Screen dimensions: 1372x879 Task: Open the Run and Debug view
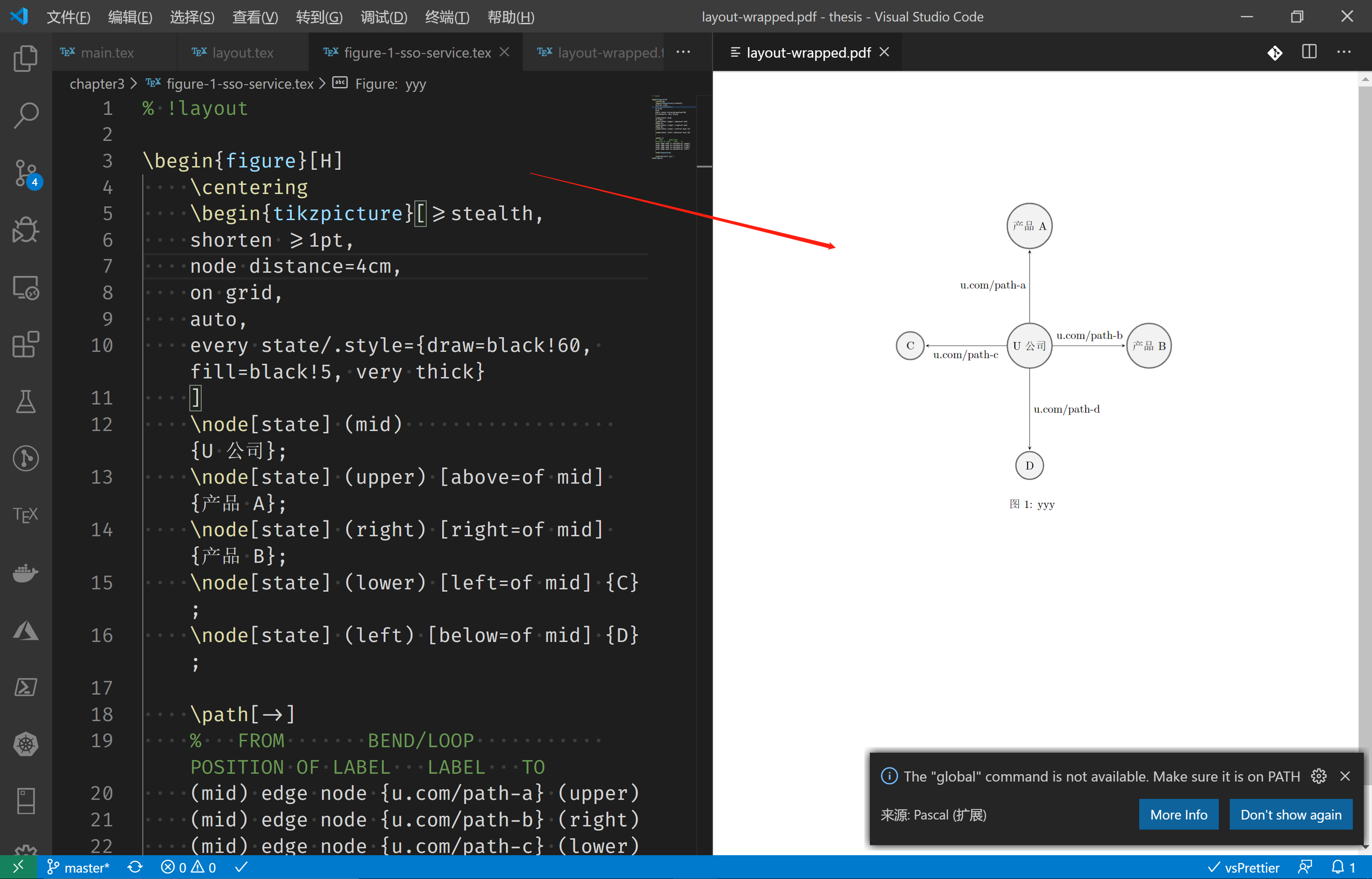pos(26,230)
